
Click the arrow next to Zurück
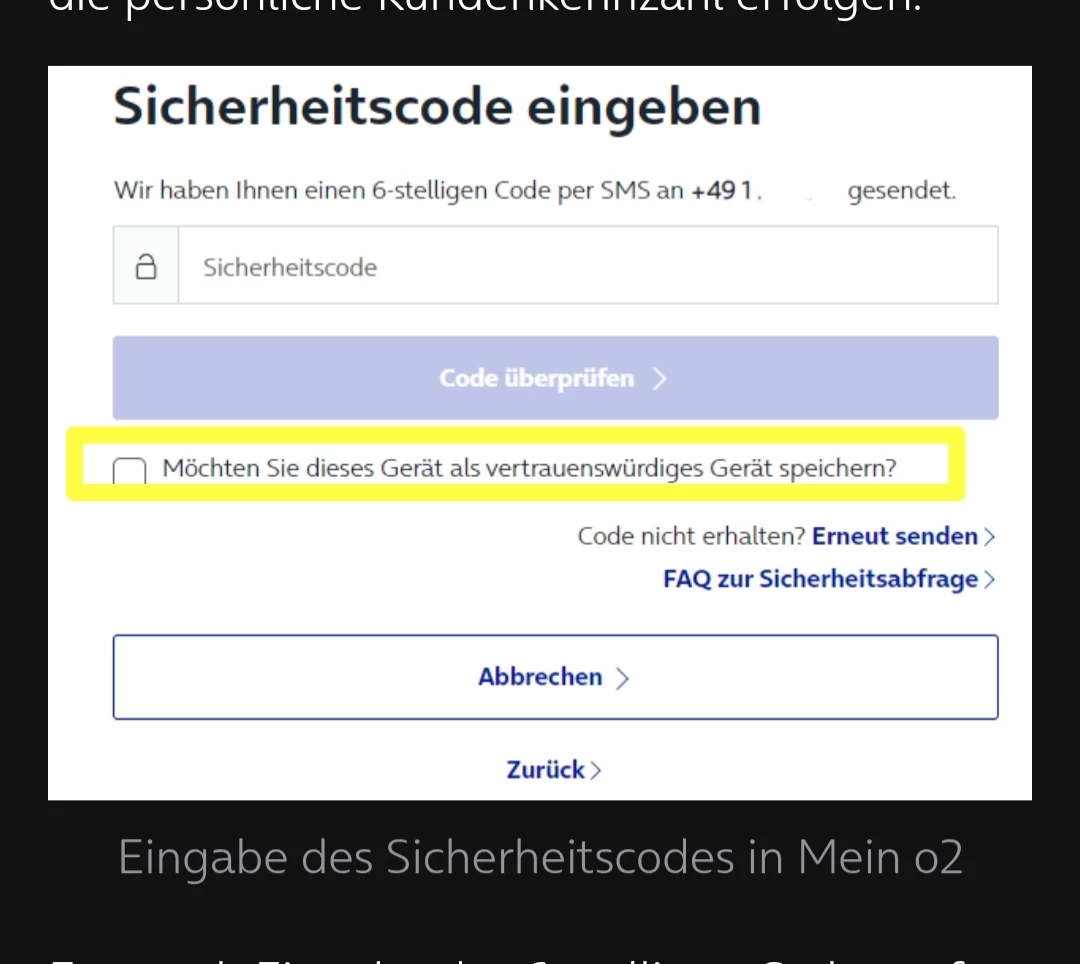click(596, 771)
